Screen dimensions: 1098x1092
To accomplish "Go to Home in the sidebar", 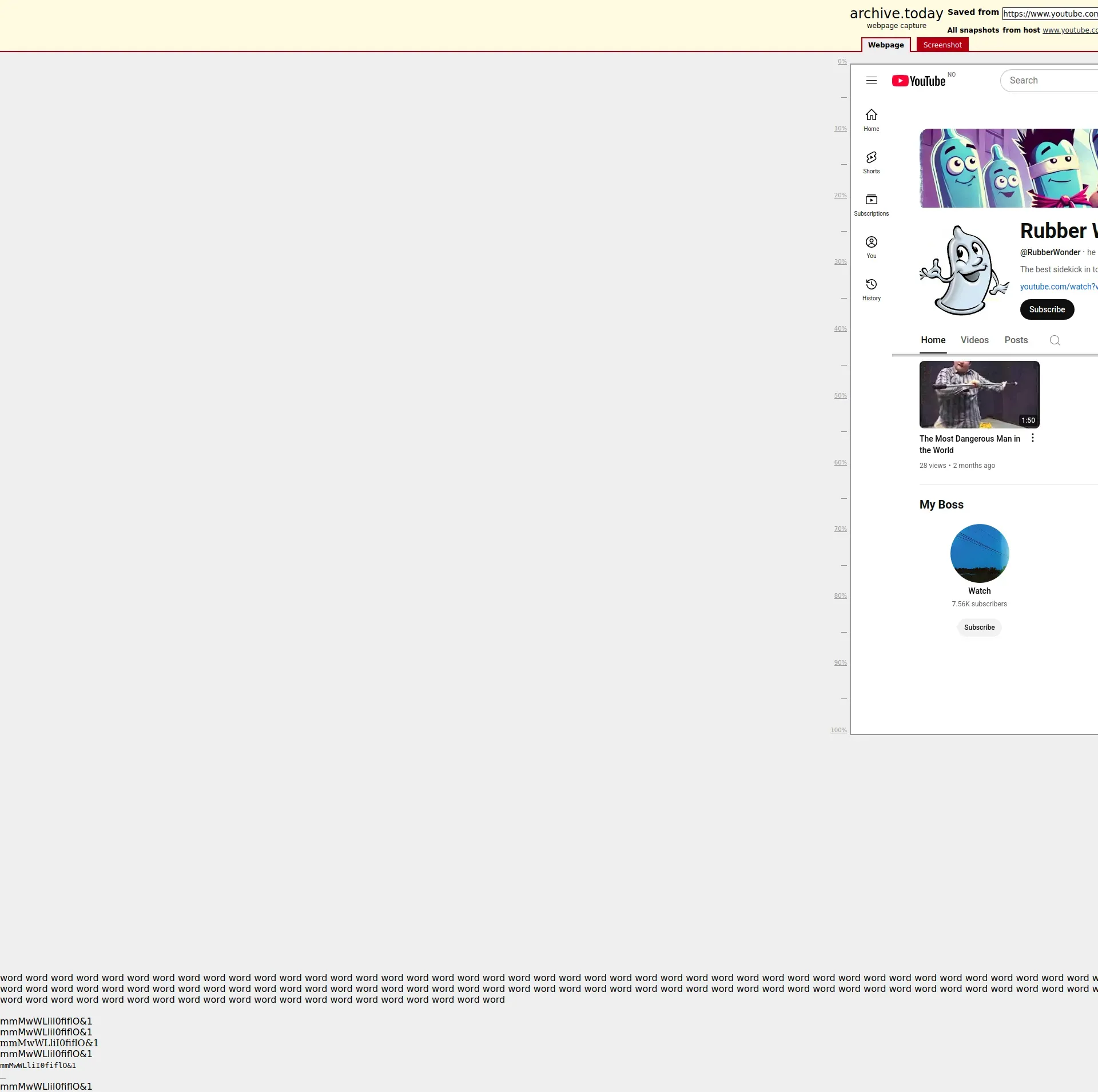I will pos(871,120).
